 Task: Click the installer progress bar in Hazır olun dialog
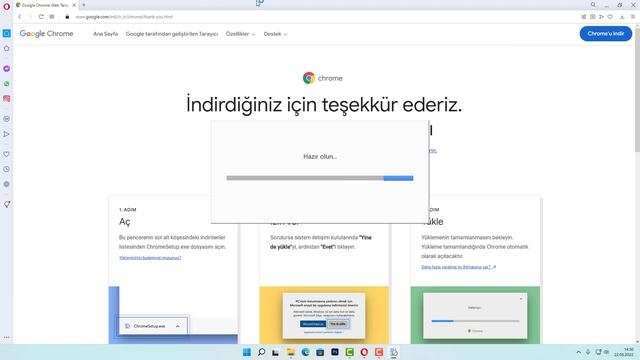coord(320,178)
